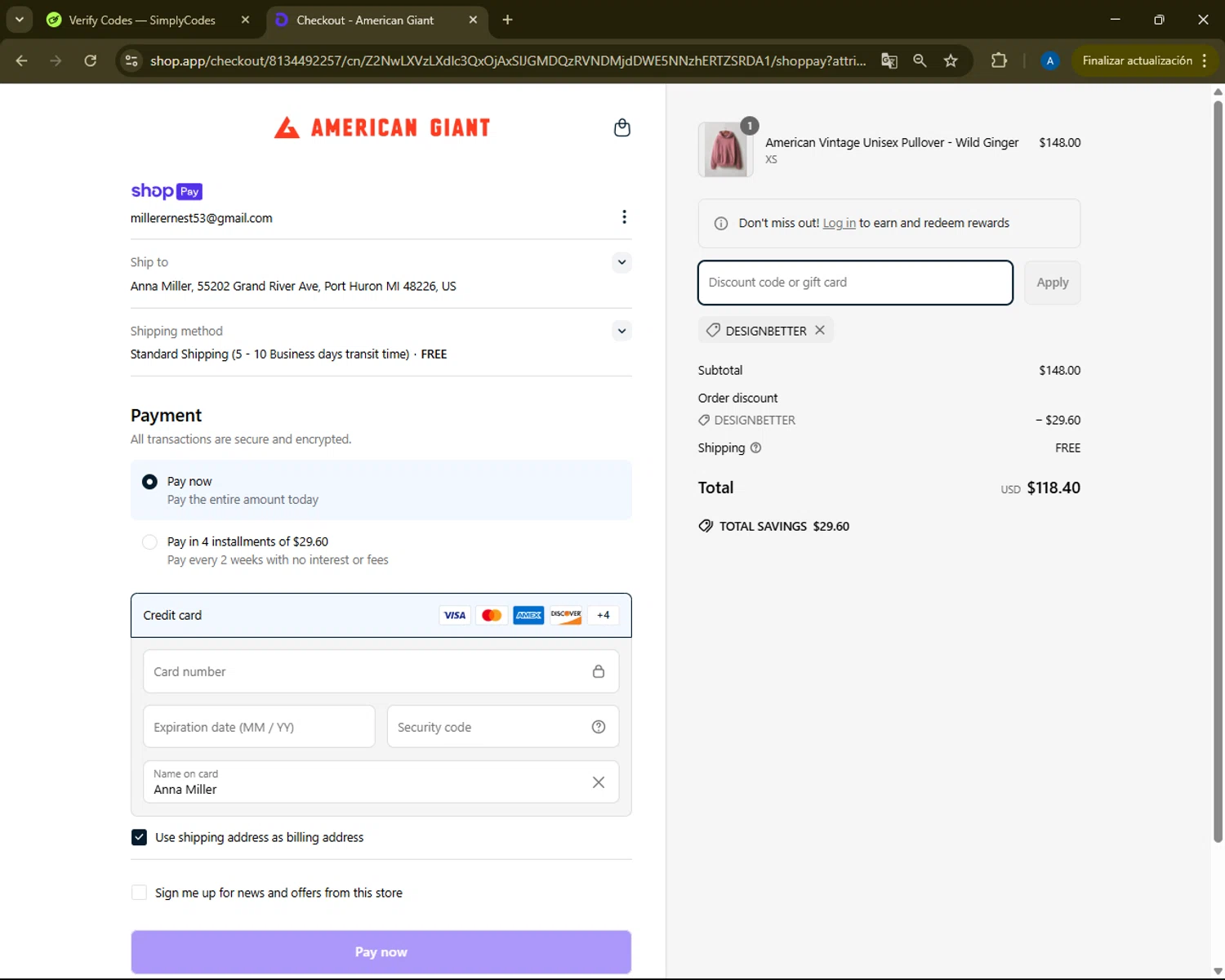Viewport: 1225px width, 980px height.
Task: Click the Name on card field
Action: [x=381, y=782]
